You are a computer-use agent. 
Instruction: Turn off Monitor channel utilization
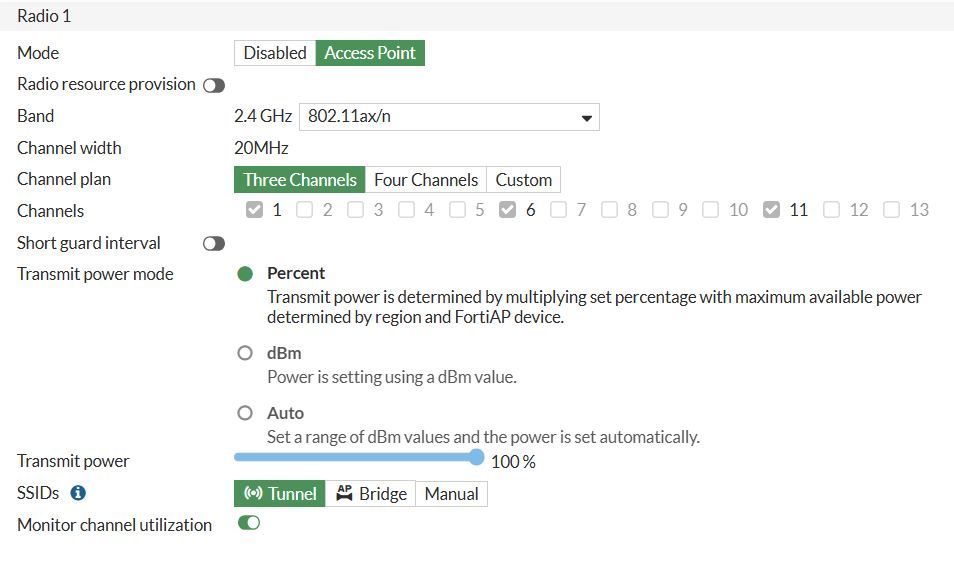249,523
